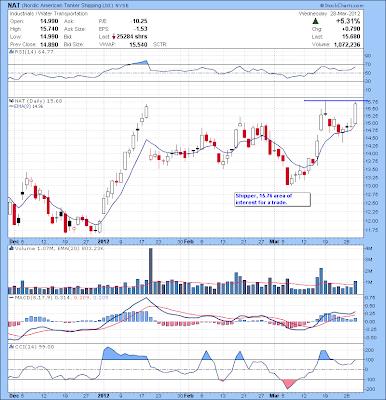
Task: Click the RSI(14) 64.77 indicator label
Action: (33, 52)
